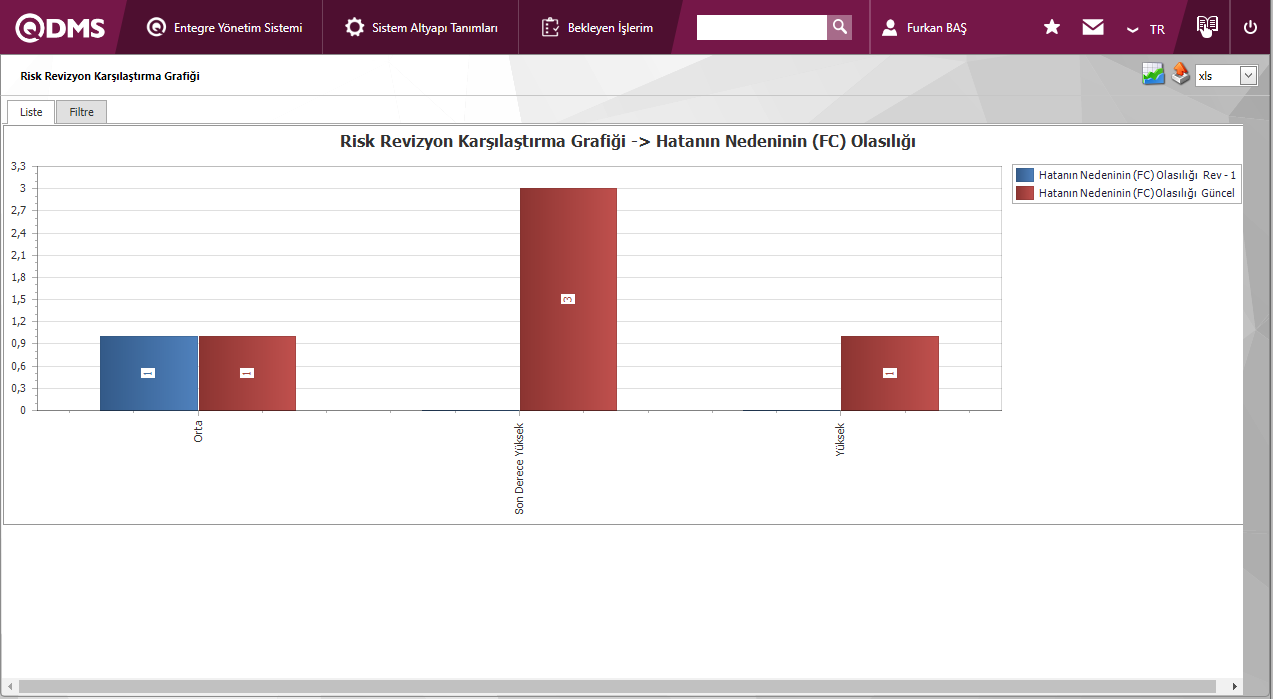Image resolution: width=1273 pixels, height=699 pixels.
Task: Open the Furkan BAŞ user menu
Action: click(x=924, y=28)
